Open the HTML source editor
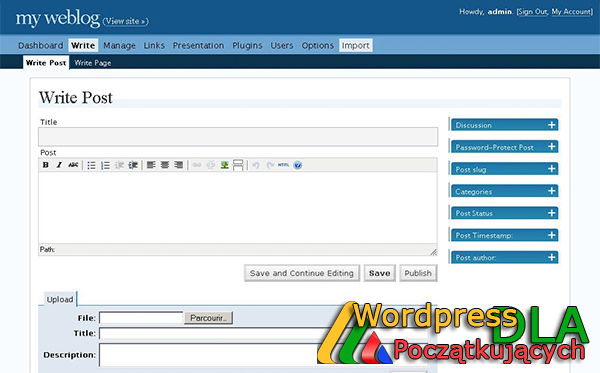This screenshot has width=600, height=373. (x=284, y=165)
